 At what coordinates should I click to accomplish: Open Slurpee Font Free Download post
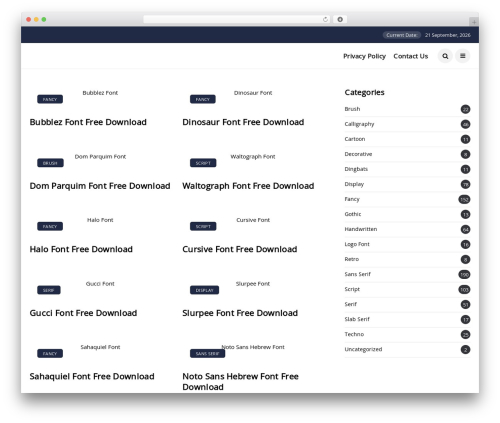tap(240, 313)
